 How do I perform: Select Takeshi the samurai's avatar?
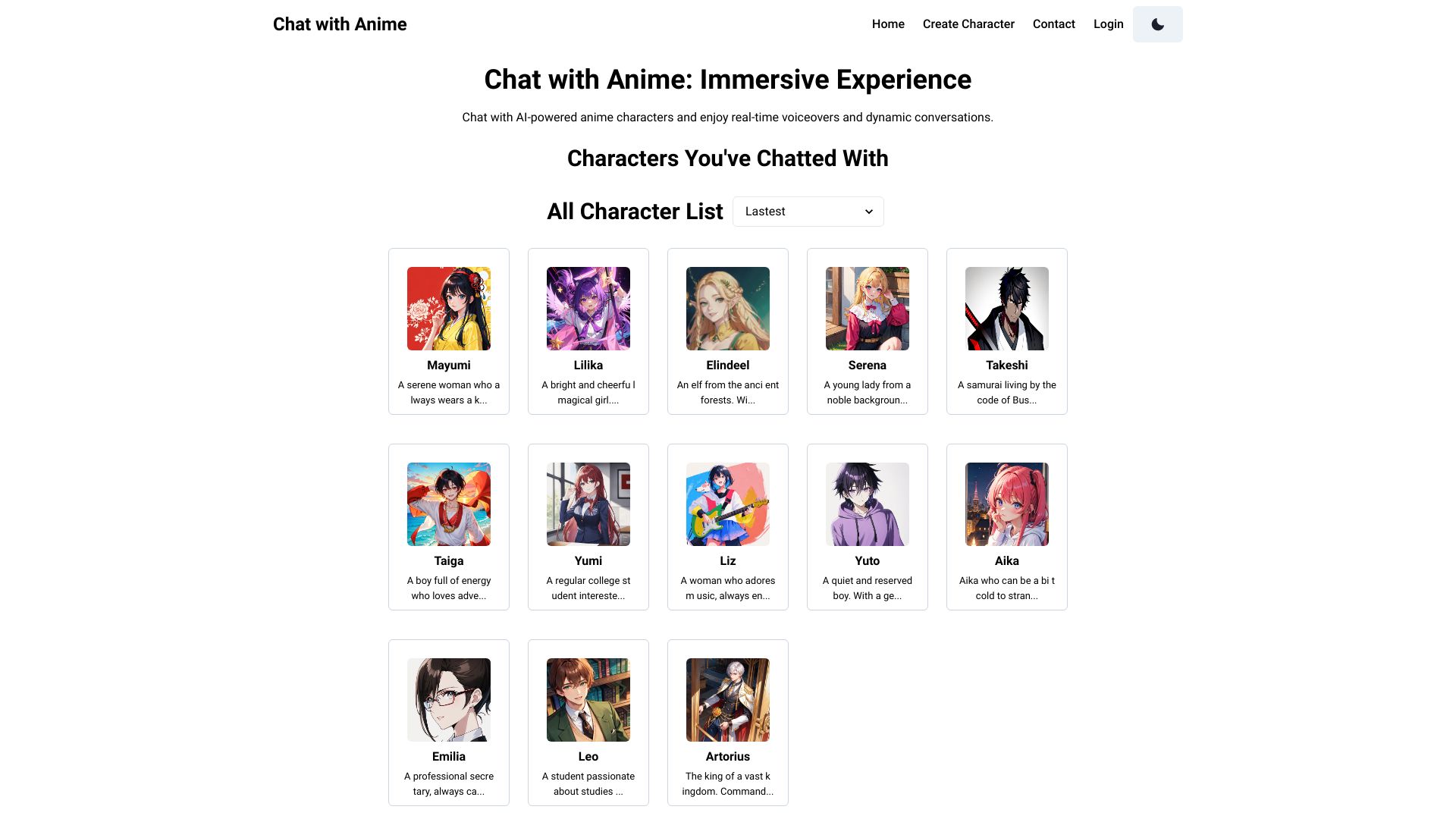click(1007, 309)
